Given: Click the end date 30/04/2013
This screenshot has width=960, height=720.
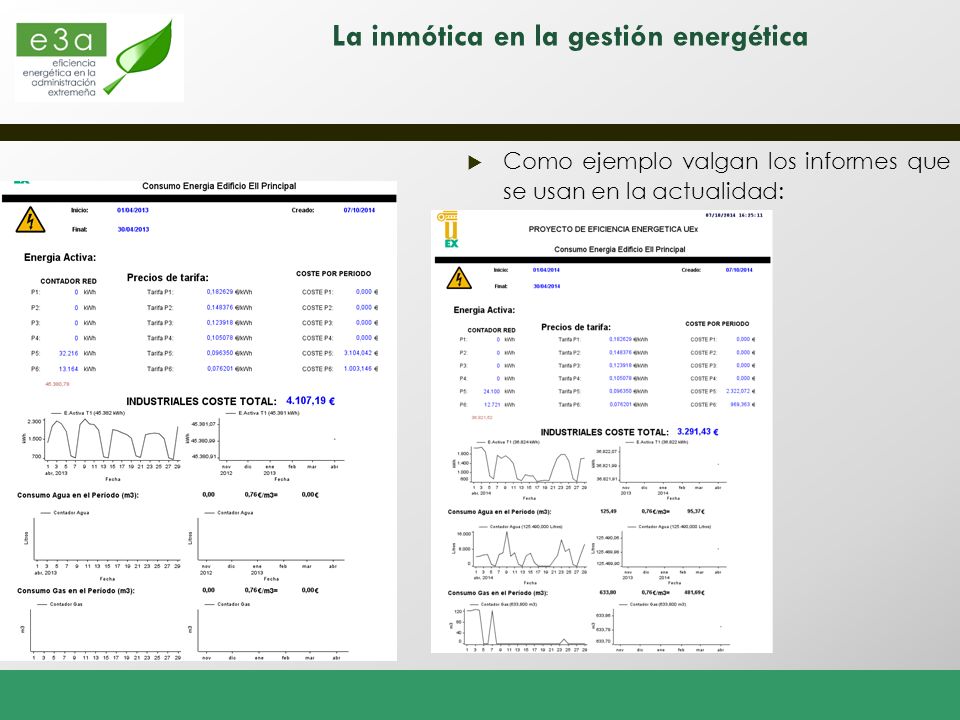Looking at the screenshot, I should point(133,230).
